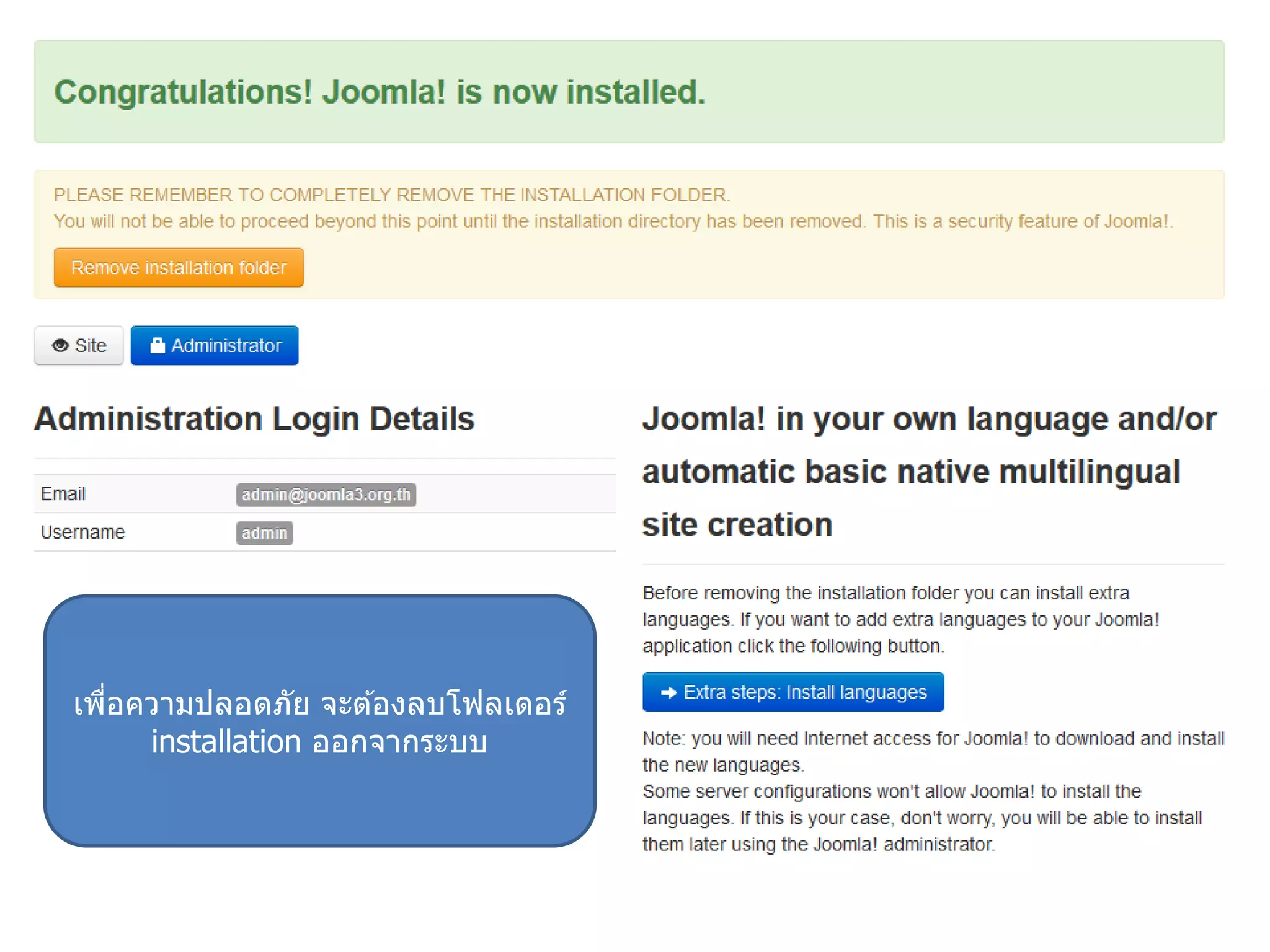Click Extra steps: Install languages button
Image resolution: width=1270 pixels, height=952 pixels.
point(793,692)
